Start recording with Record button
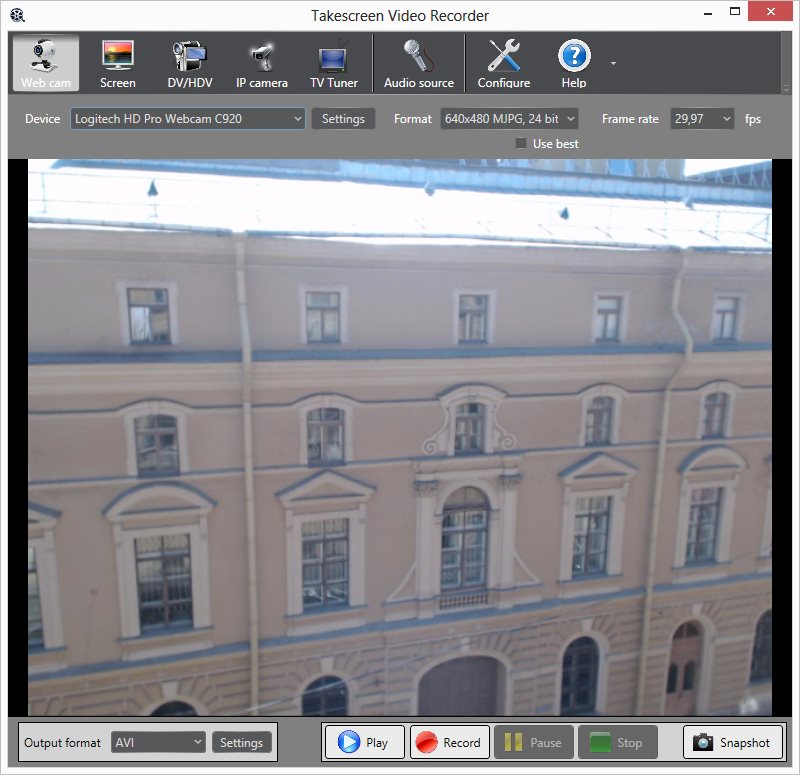This screenshot has width=800, height=775. [449, 742]
